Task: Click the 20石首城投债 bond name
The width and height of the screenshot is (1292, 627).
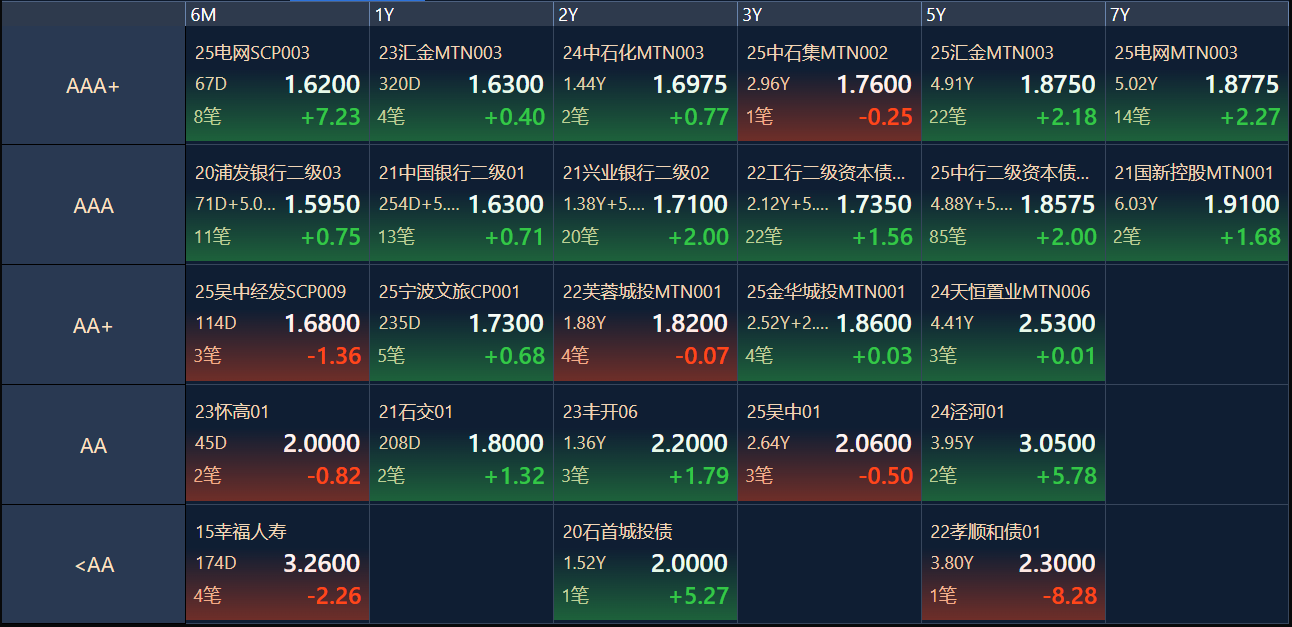Action: (x=617, y=532)
